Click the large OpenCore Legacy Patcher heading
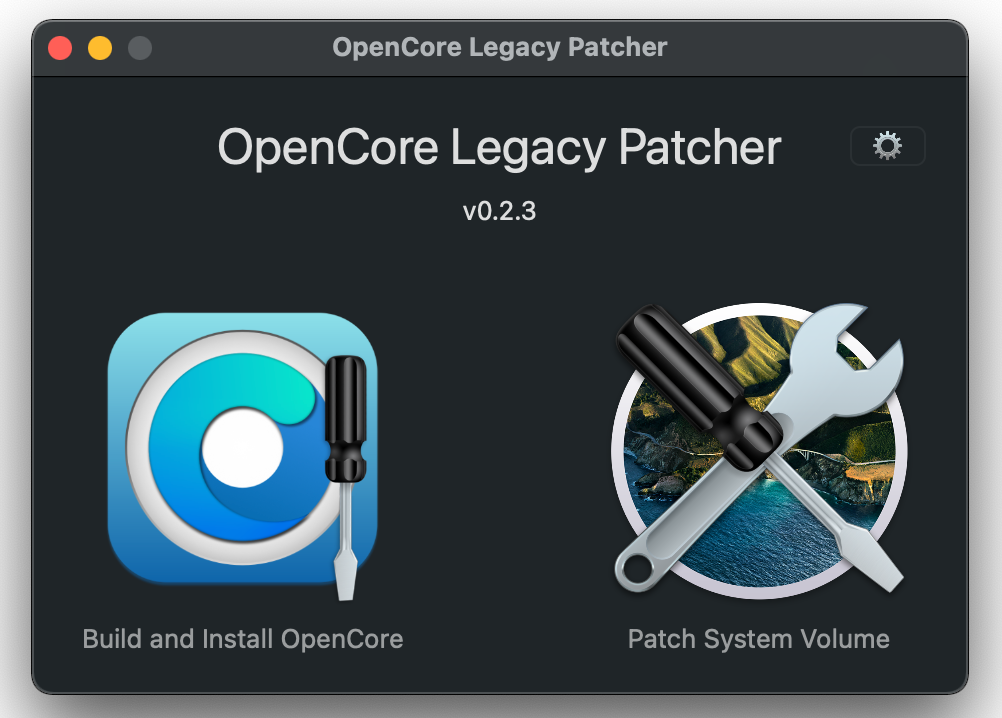 [499, 149]
